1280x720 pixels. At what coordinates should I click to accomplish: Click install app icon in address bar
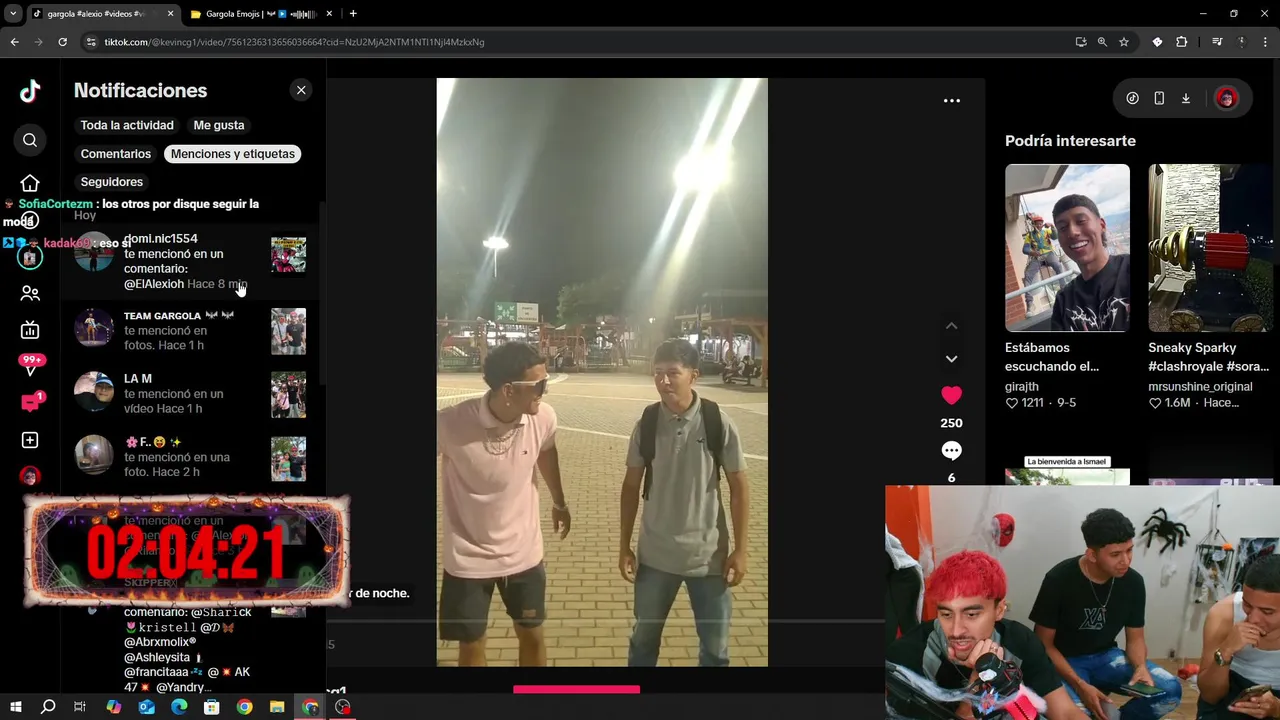(1081, 42)
